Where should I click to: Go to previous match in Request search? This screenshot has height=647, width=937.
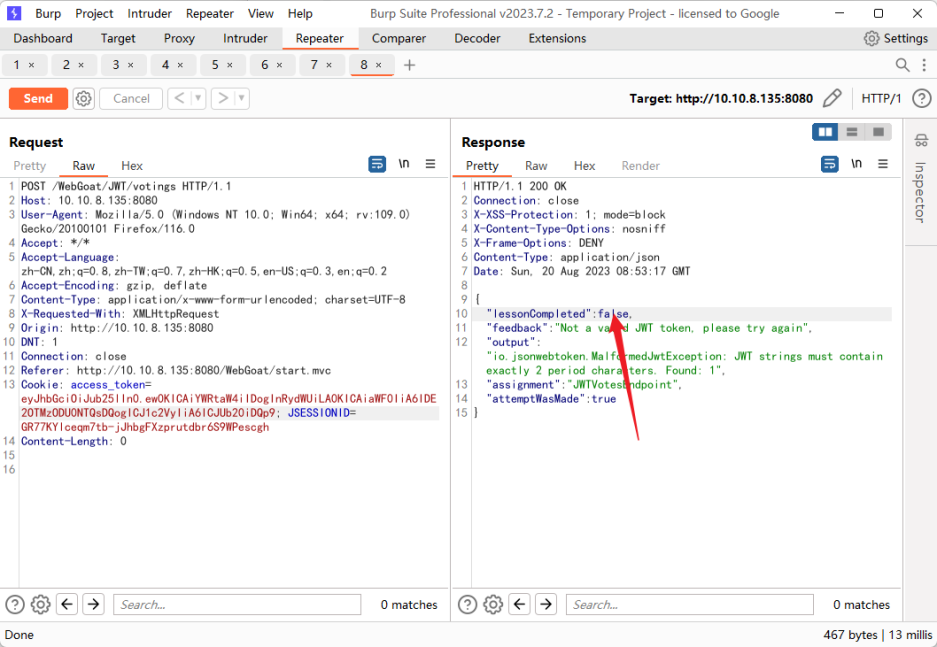click(x=67, y=605)
